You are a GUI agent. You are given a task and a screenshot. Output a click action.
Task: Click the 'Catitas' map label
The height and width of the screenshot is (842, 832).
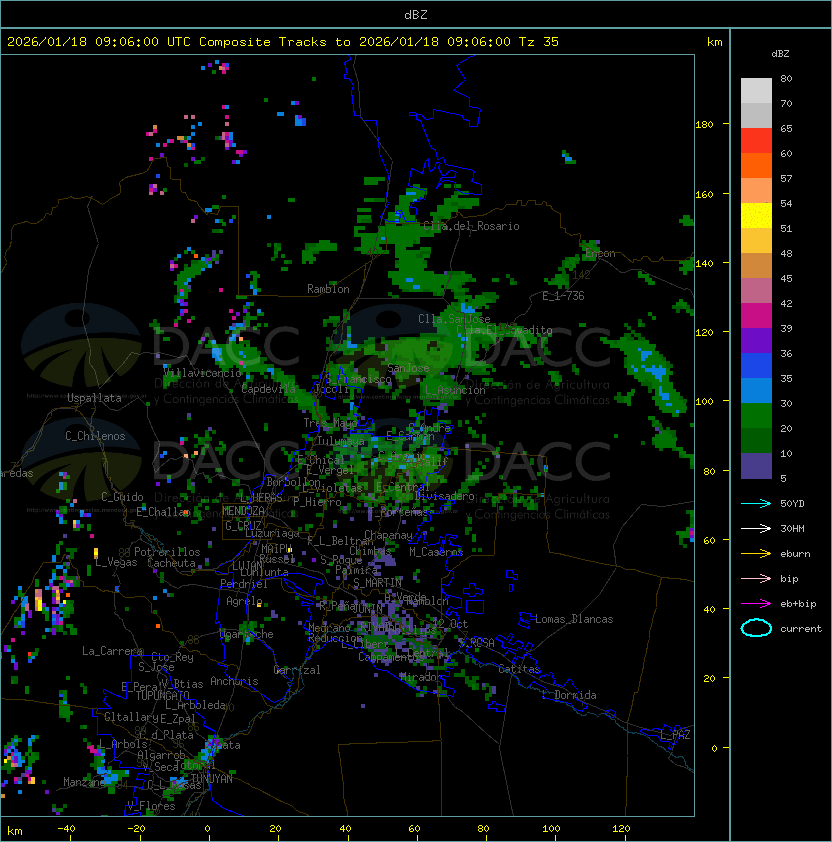(519, 669)
